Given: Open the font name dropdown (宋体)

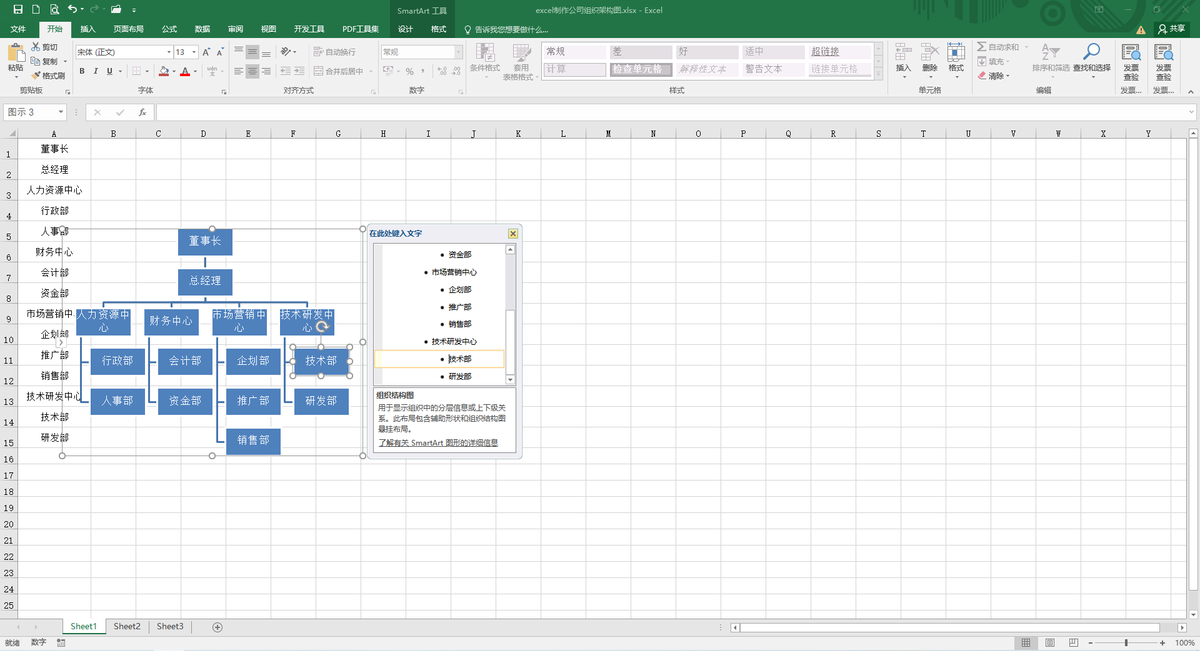Looking at the screenshot, I should pyautogui.click(x=169, y=52).
